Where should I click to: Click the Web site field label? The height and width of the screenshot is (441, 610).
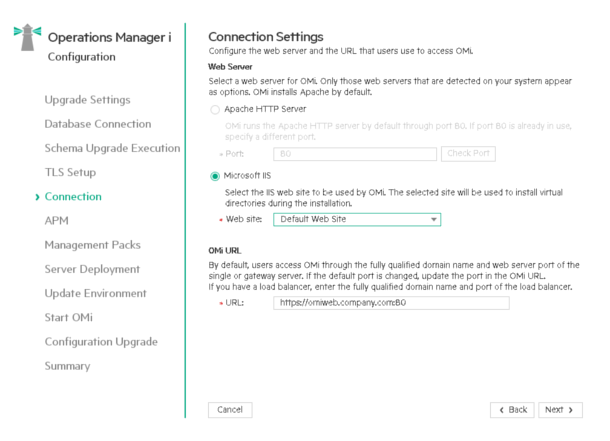[x=244, y=219]
